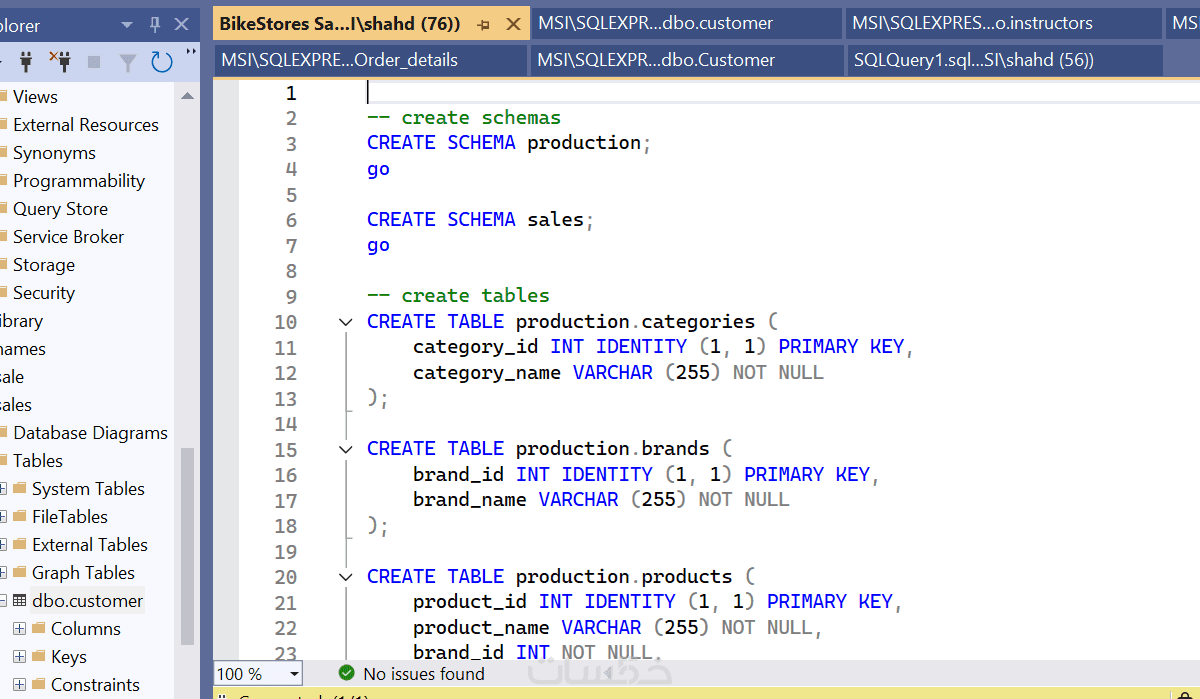This screenshot has height=699, width=1200.
Task: Open the Object Explorer window position dropdown
Action: pos(126,24)
